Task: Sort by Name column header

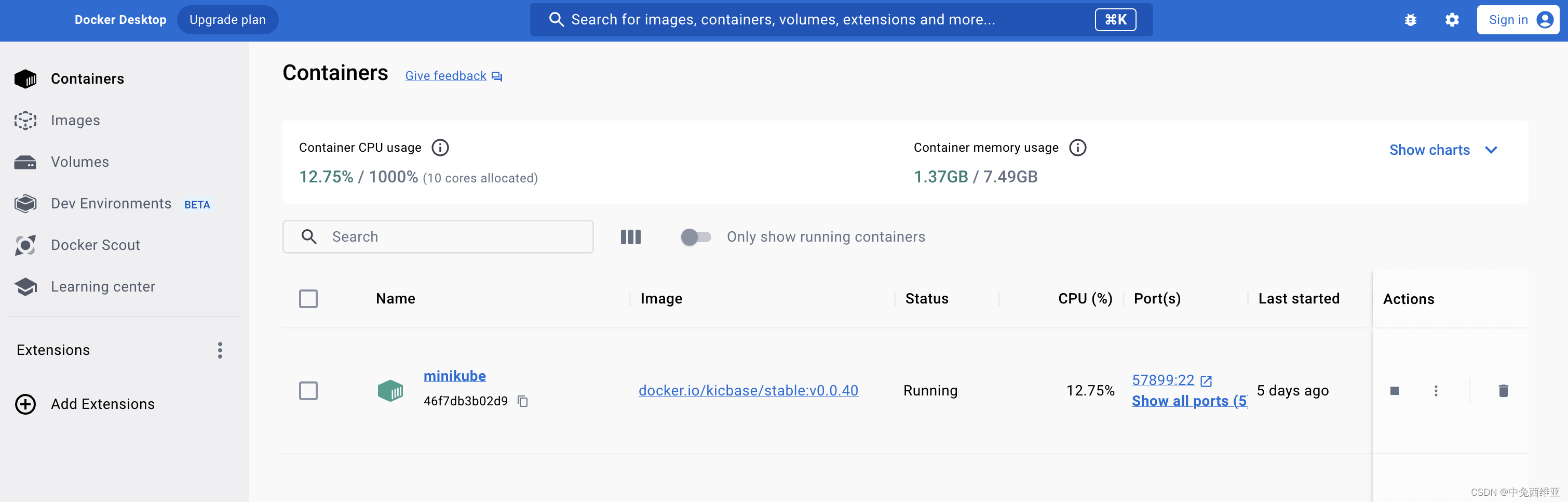Action: 396,298
